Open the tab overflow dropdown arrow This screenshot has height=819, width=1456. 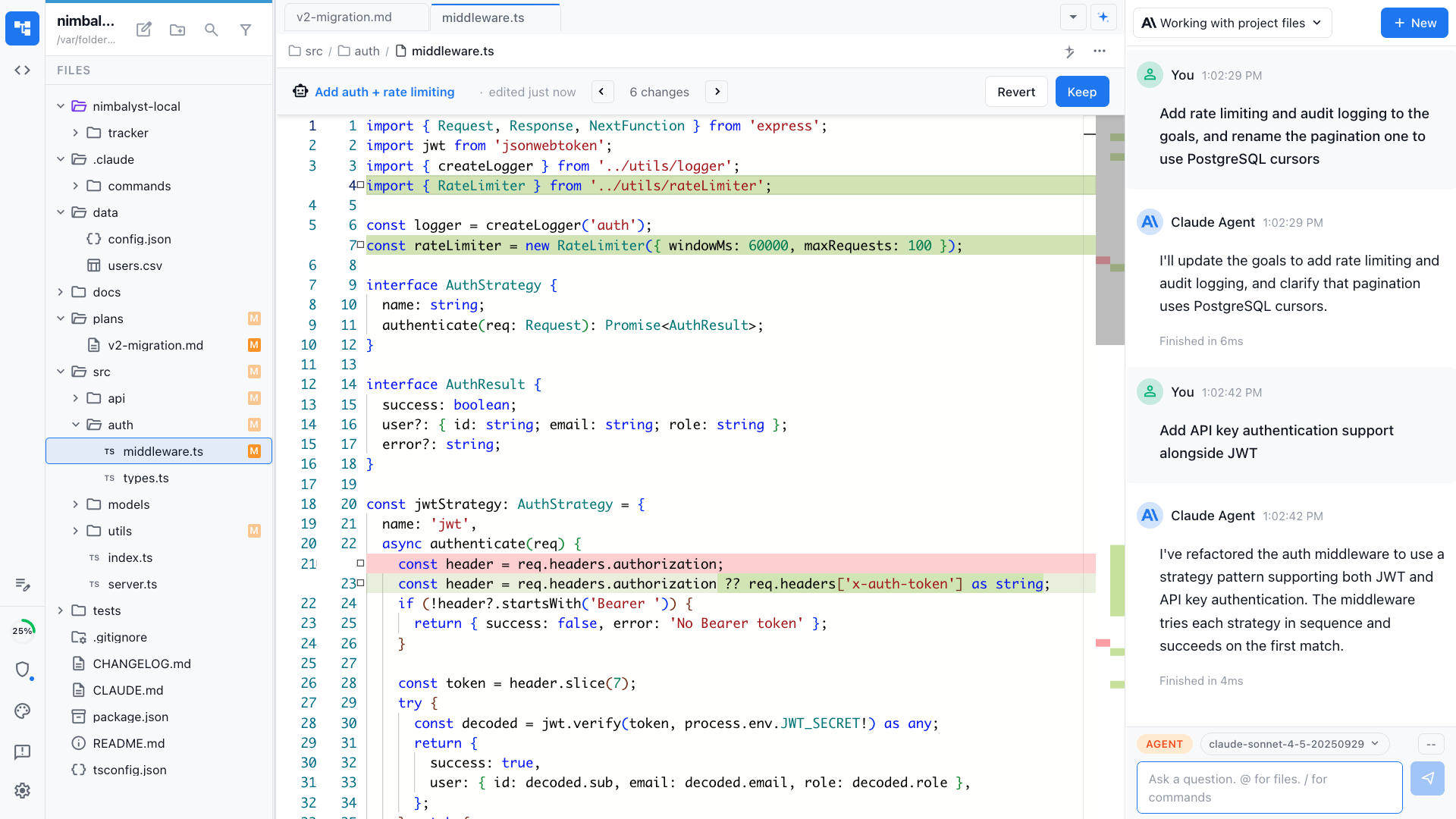[1072, 17]
